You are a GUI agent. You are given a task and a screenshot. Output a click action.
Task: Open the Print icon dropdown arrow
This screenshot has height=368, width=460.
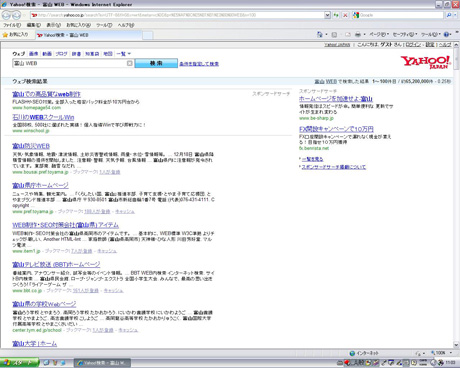pyautogui.click(x=364, y=34)
